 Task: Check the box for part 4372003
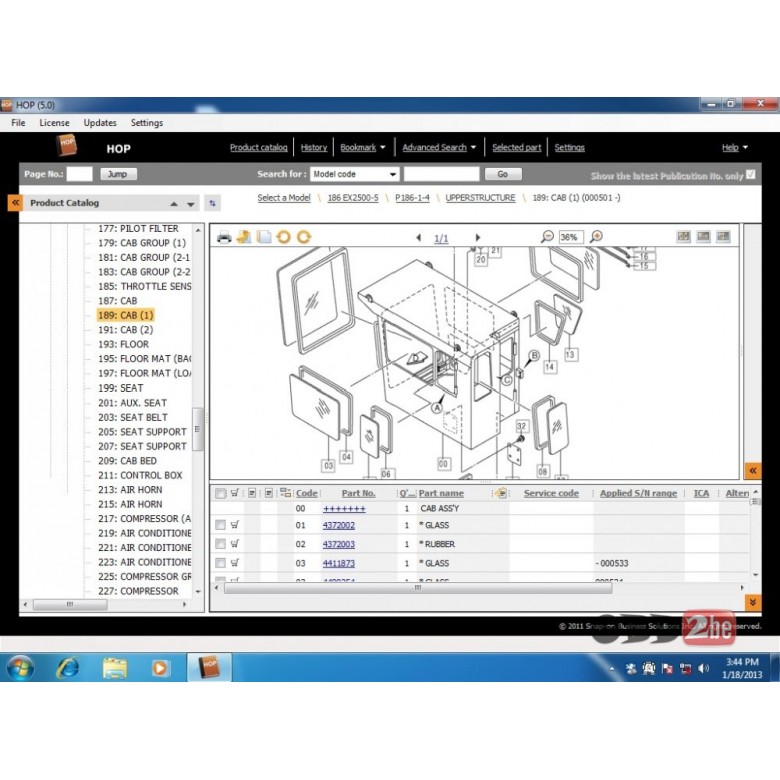220,544
